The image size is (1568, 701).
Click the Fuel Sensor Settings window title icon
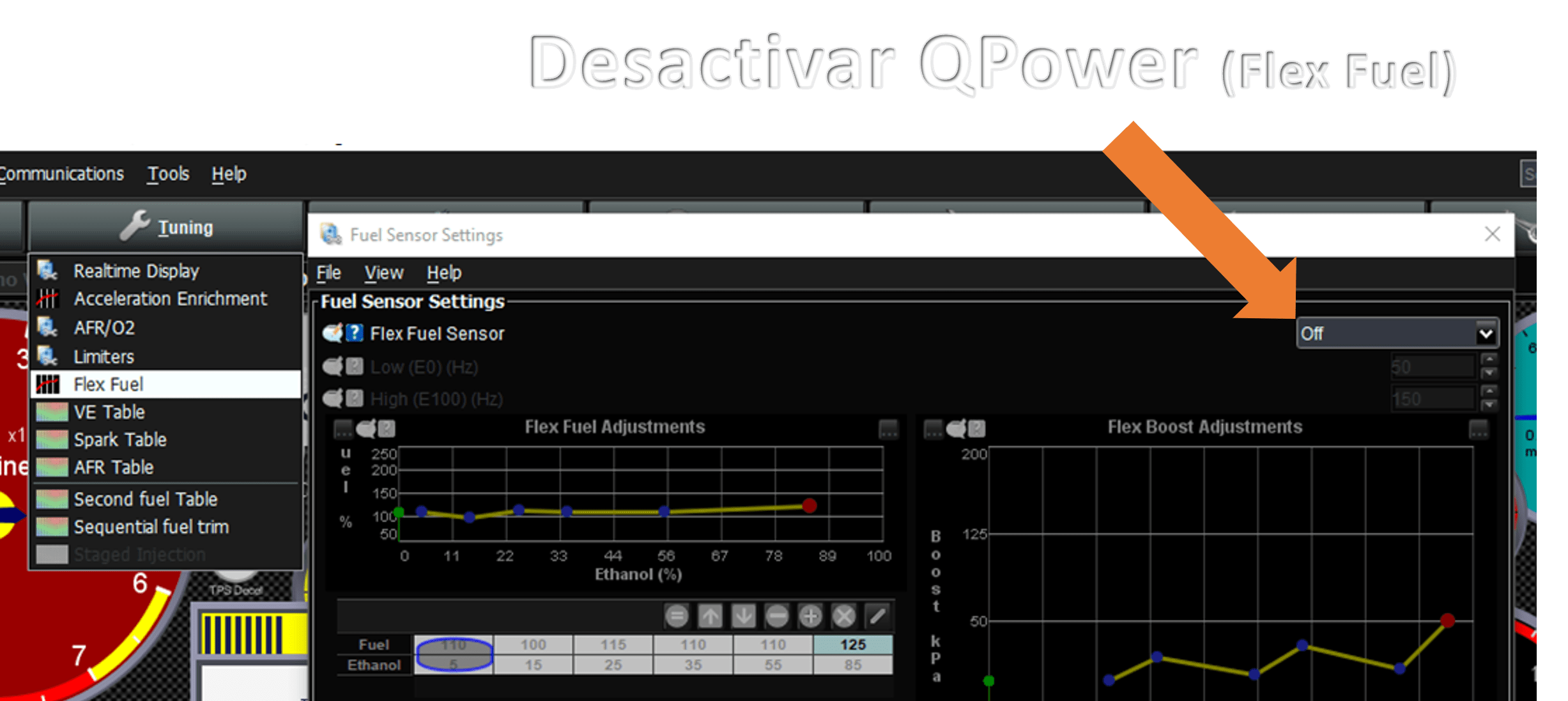pyautogui.click(x=331, y=235)
